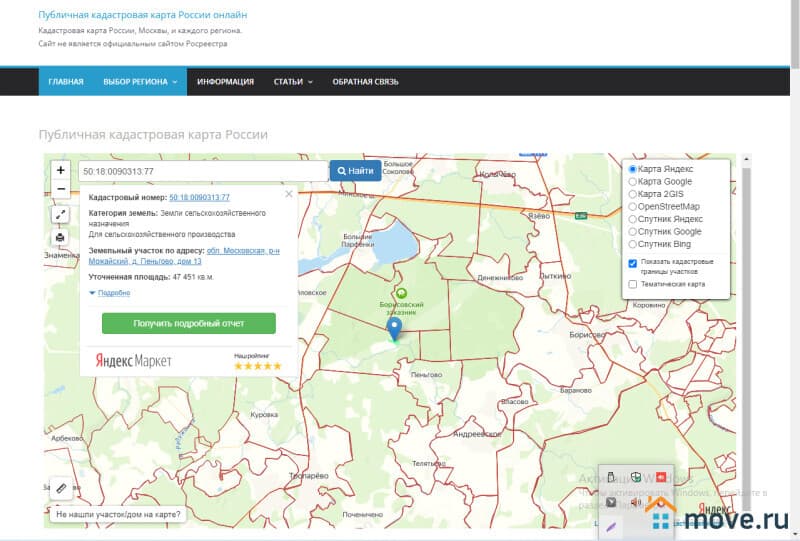
Task: Uncheck Показать кадастровые границы участков
Action: tap(633, 263)
